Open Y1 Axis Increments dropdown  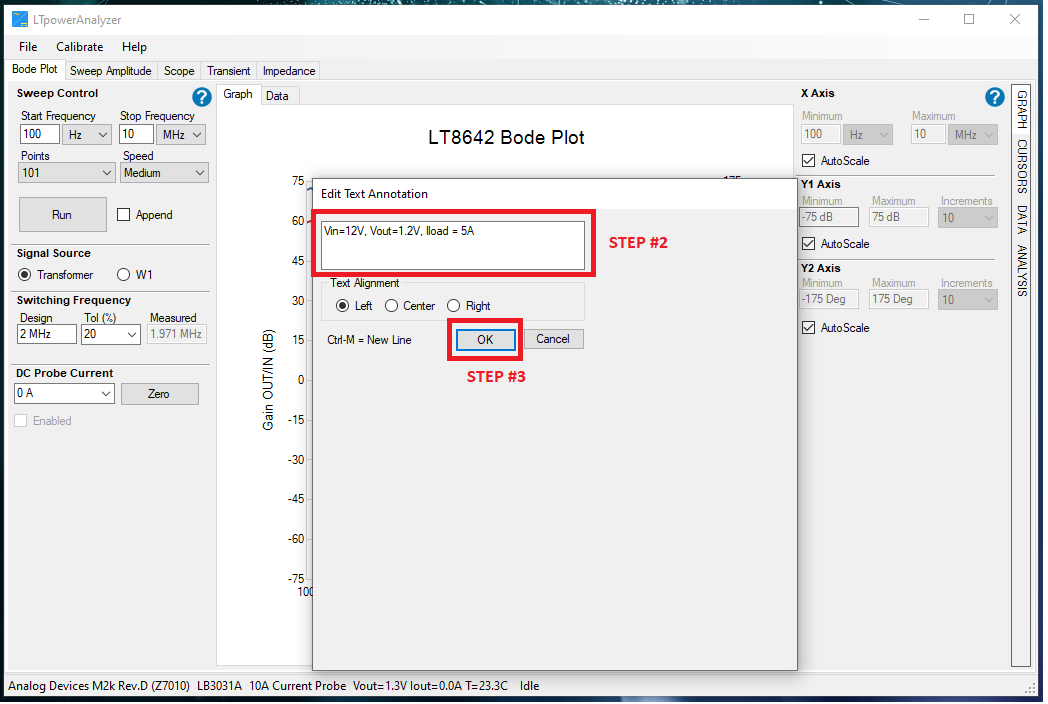968,217
